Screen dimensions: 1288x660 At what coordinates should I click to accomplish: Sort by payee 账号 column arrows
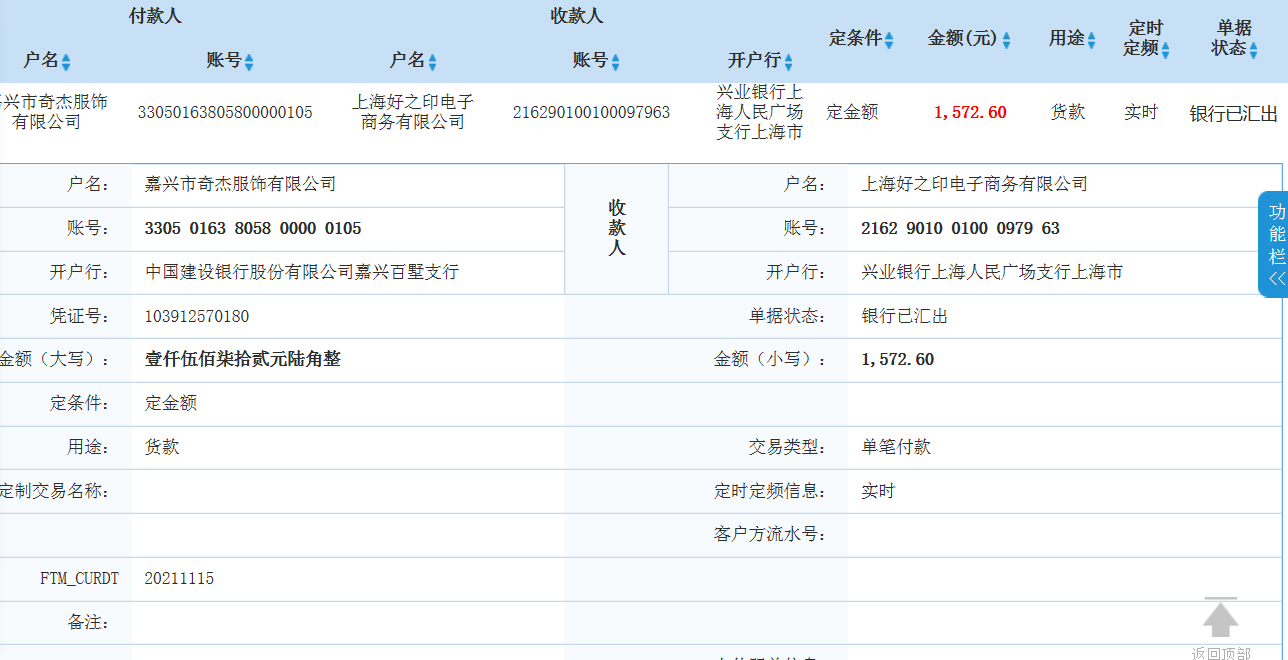(615, 62)
